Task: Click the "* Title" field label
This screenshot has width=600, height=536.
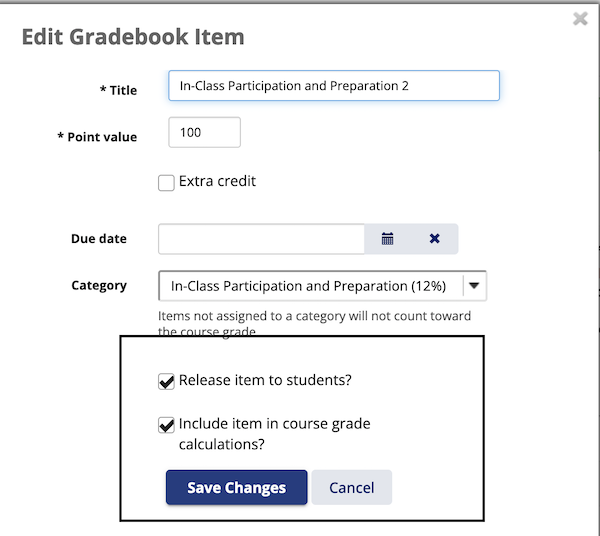Action: point(119,90)
